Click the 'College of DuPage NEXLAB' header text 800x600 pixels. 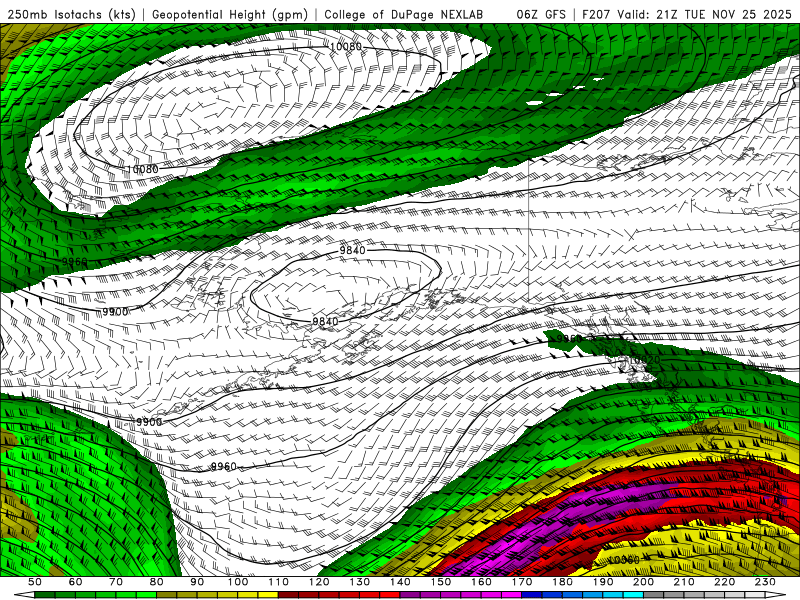[x=403, y=15]
